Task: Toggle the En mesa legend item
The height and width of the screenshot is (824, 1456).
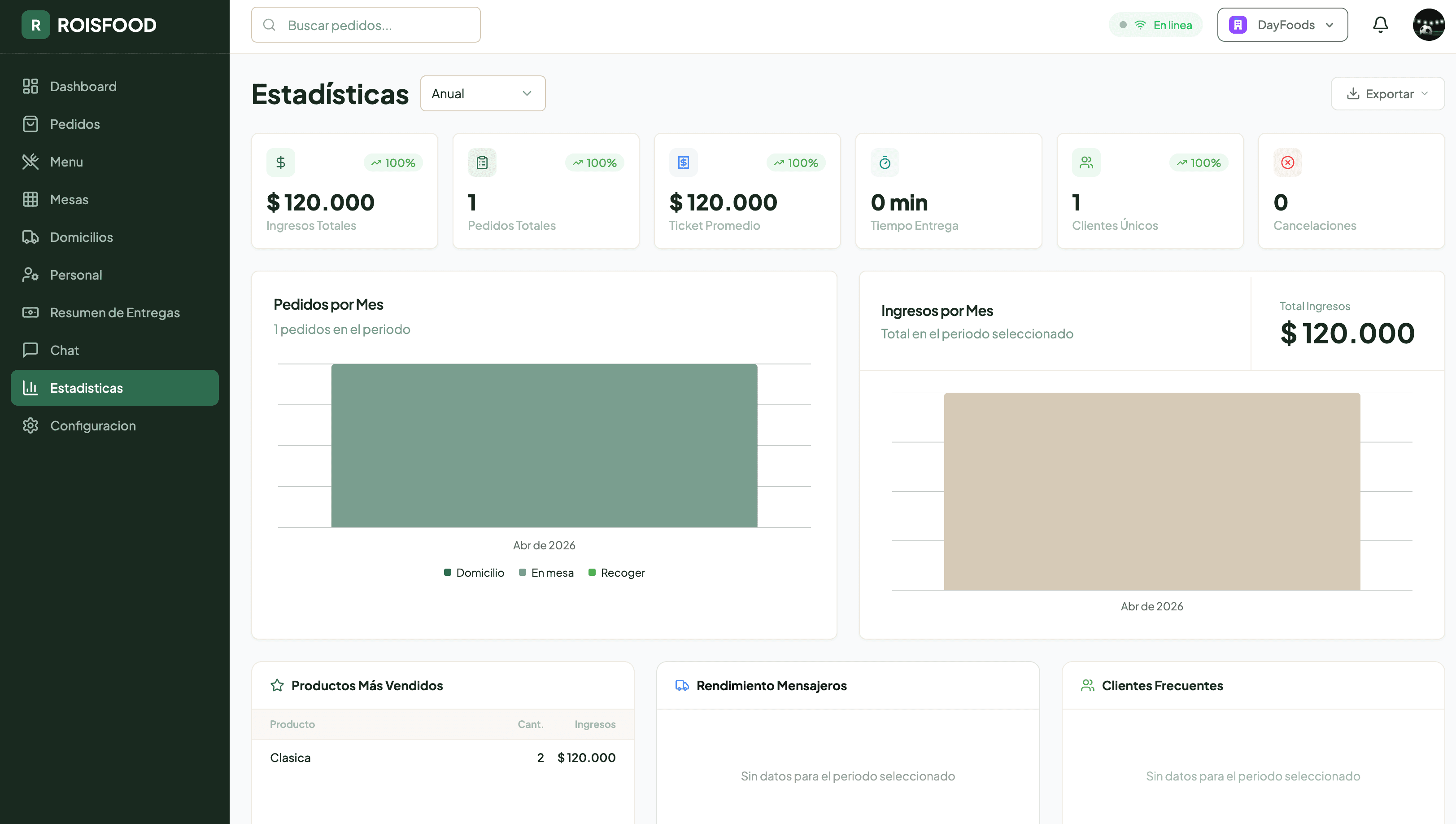Action: coord(546,573)
